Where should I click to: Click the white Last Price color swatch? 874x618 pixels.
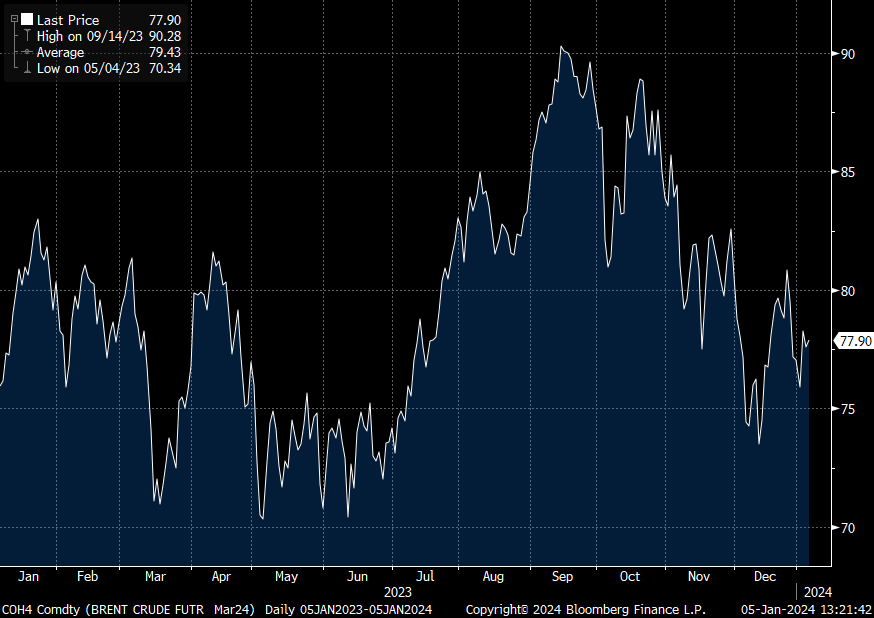27,19
